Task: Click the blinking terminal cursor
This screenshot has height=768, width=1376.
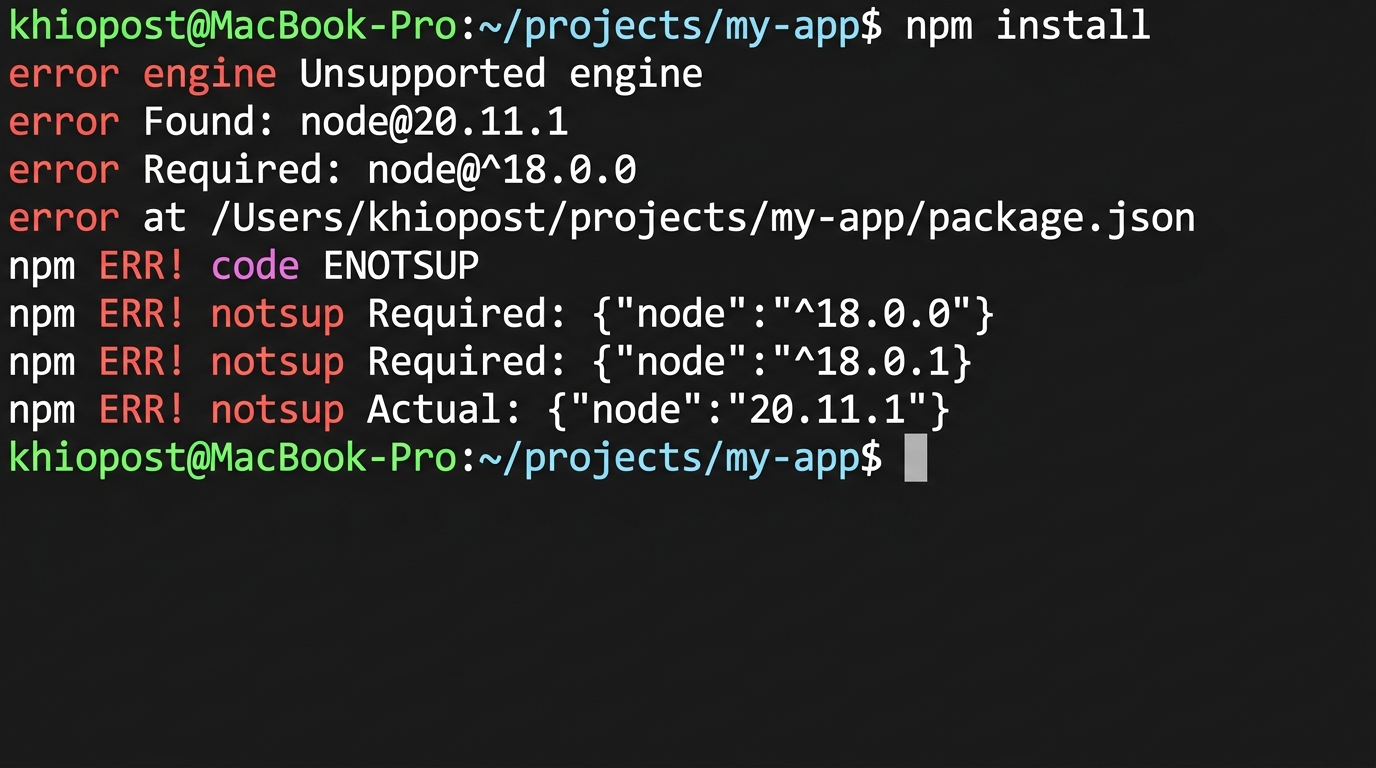Action: (x=915, y=457)
